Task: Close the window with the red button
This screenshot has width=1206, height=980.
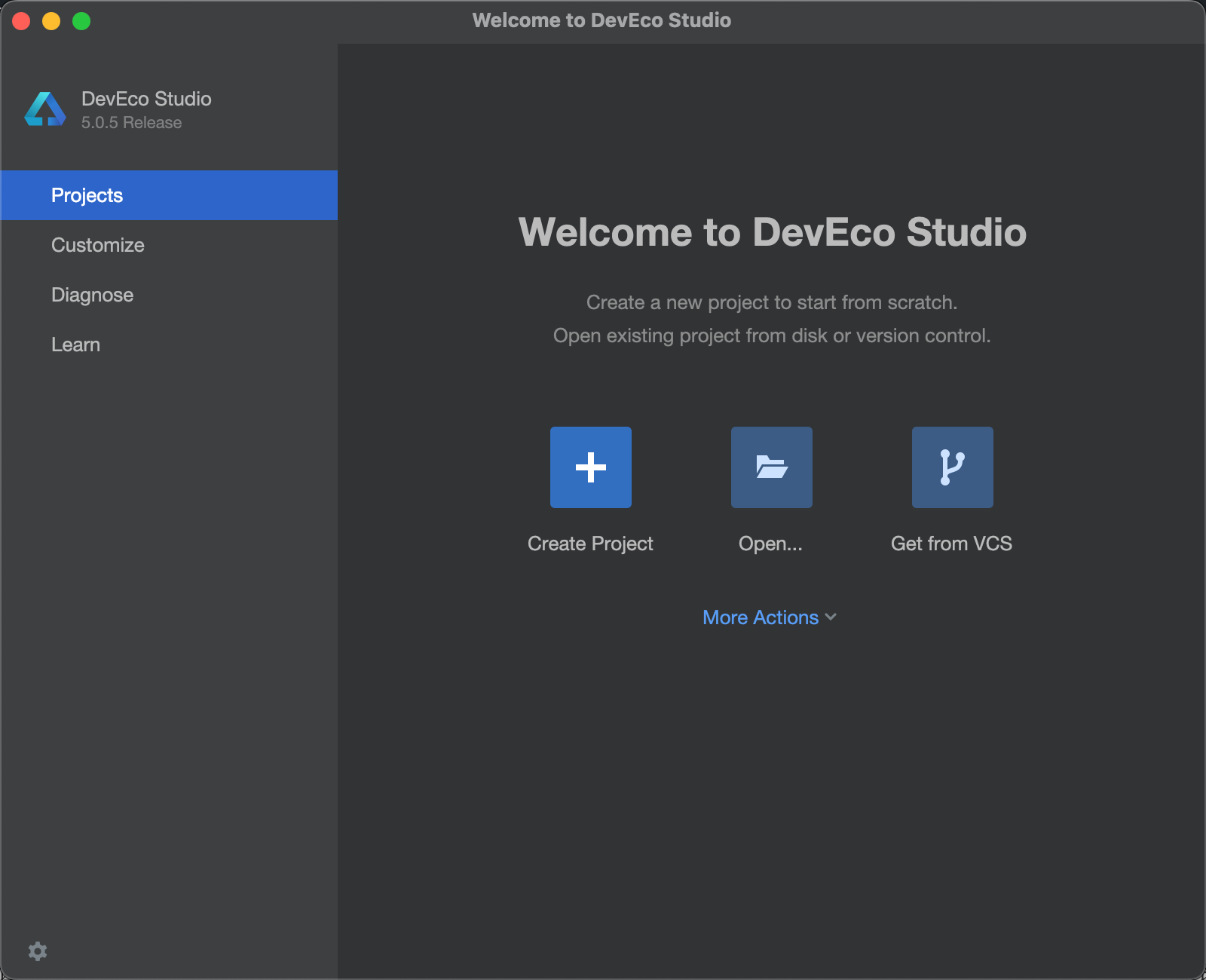Action: click(x=21, y=21)
